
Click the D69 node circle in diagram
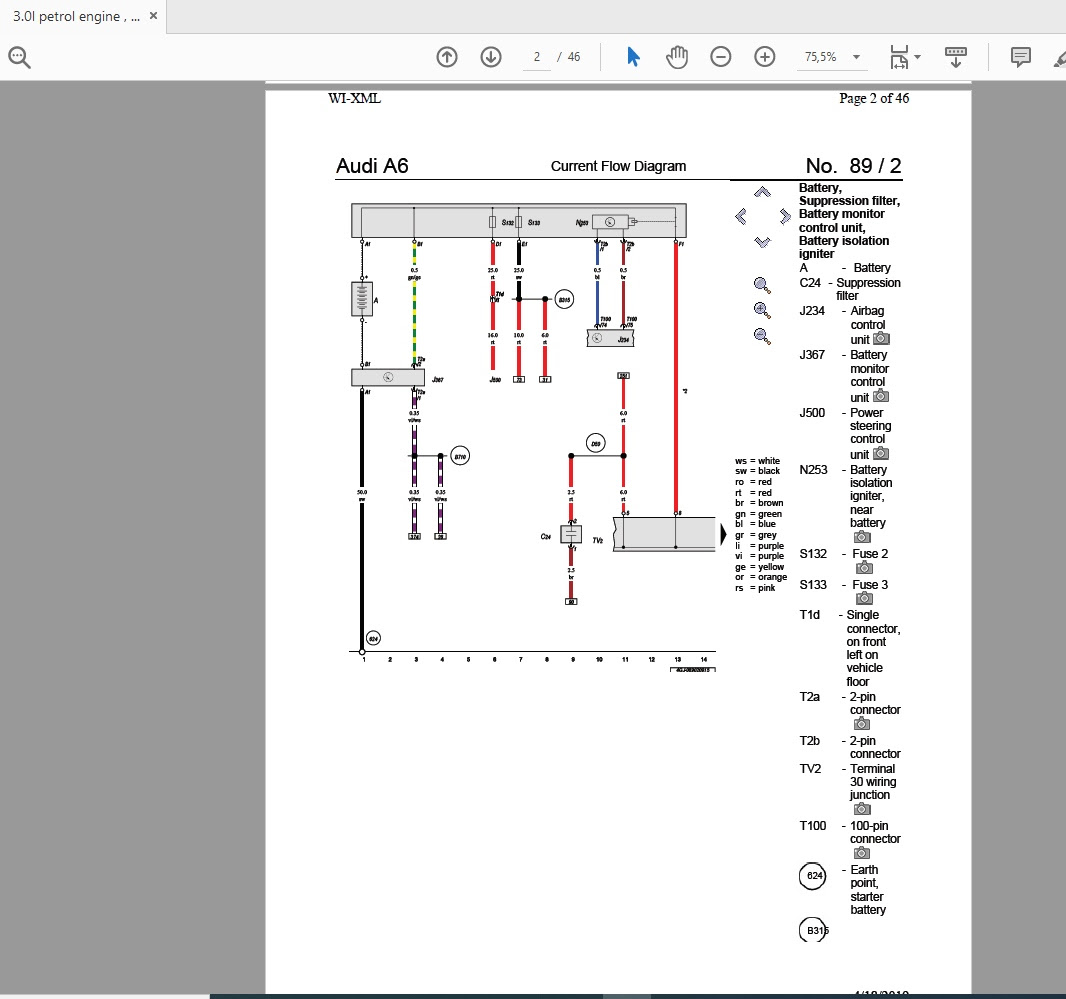(x=596, y=443)
